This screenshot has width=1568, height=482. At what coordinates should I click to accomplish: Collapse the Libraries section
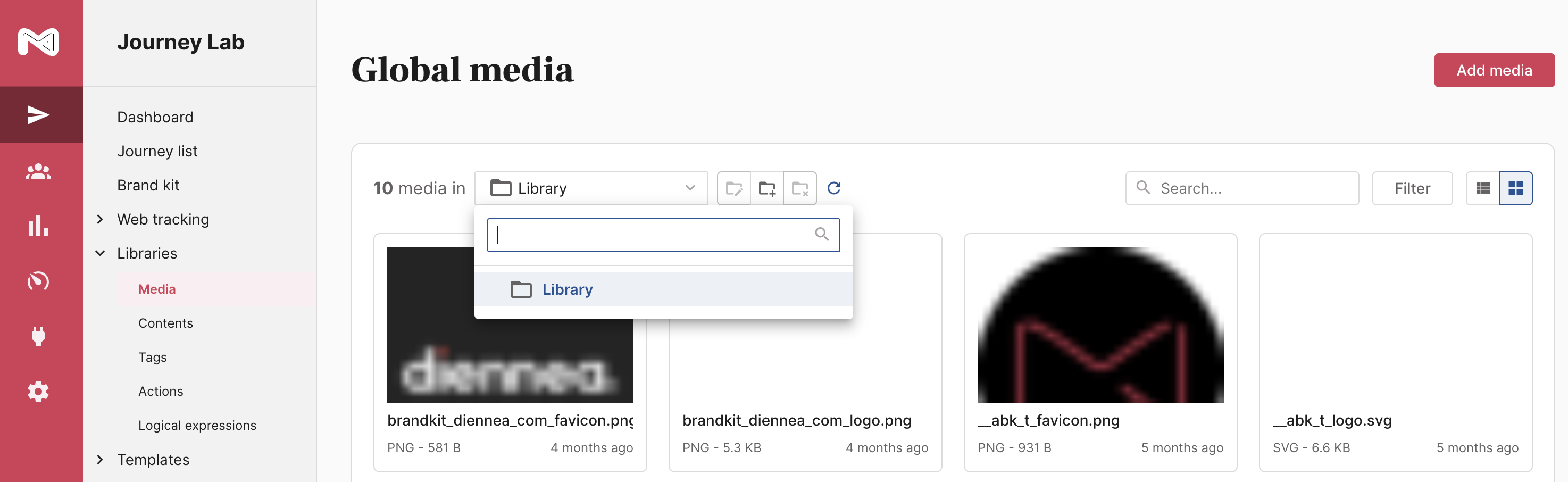pos(101,253)
